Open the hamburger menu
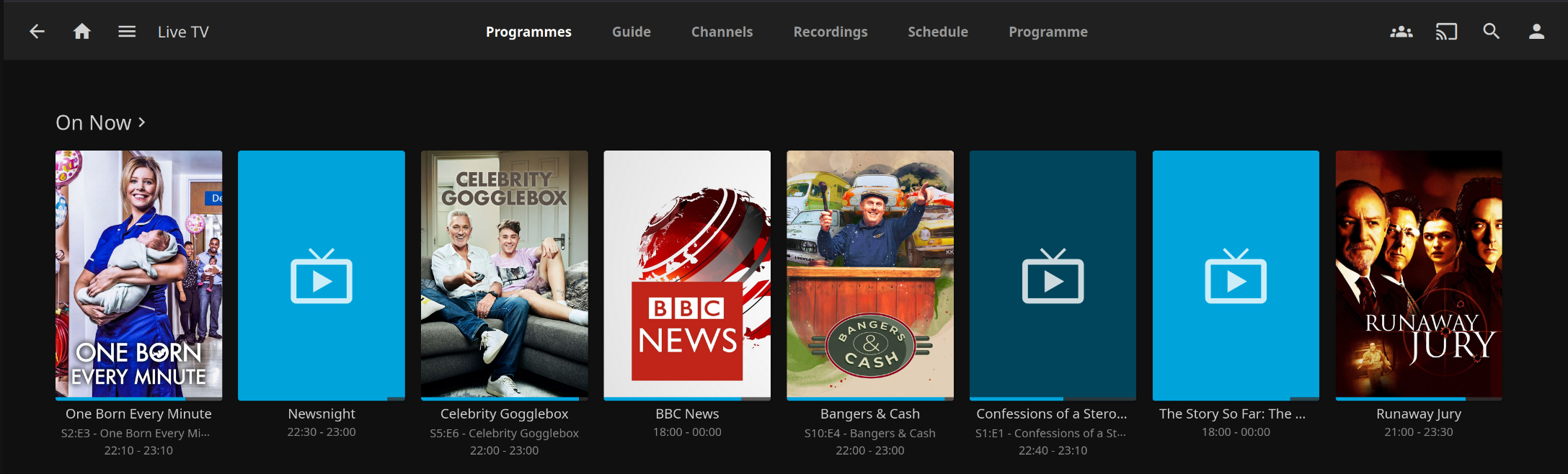This screenshot has width=1568, height=474. [127, 32]
